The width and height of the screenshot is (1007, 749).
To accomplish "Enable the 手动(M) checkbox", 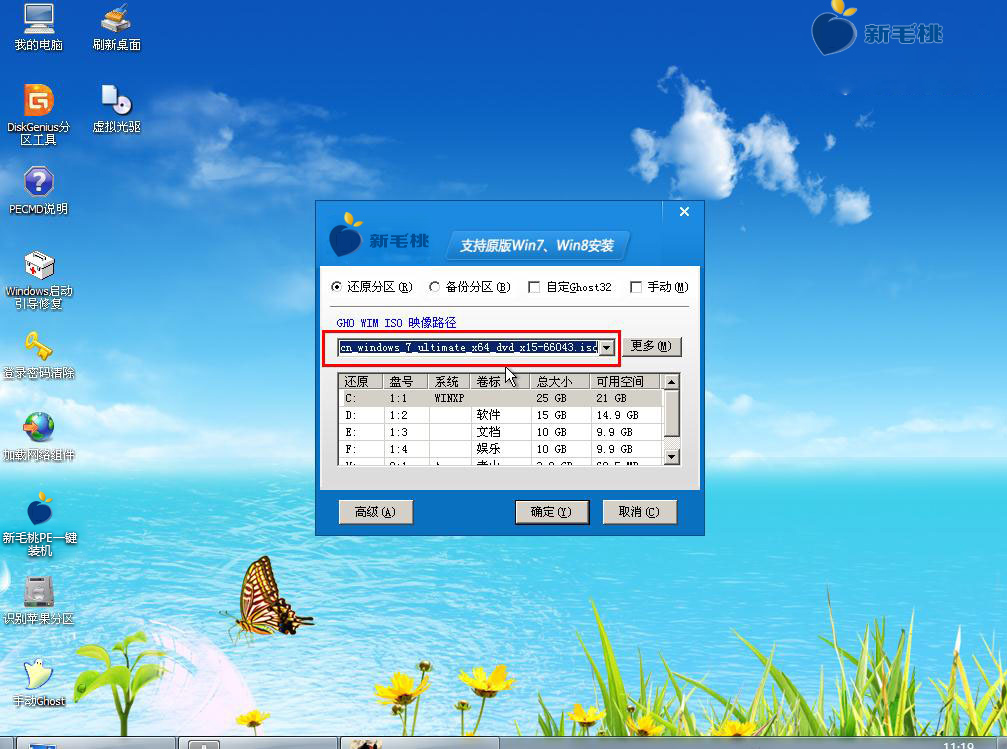I will click(636, 287).
